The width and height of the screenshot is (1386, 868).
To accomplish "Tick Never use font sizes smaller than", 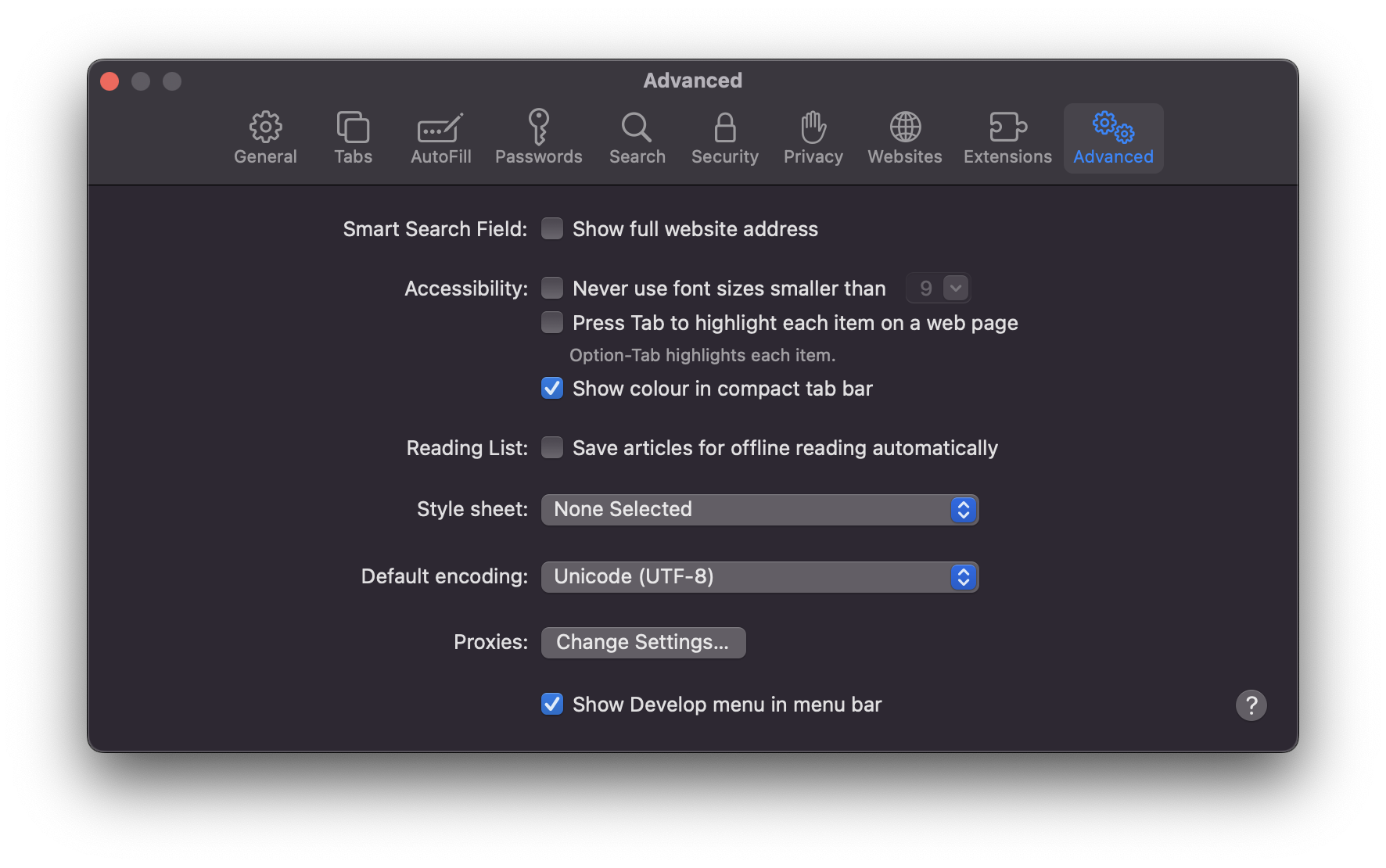I will pyautogui.click(x=552, y=288).
